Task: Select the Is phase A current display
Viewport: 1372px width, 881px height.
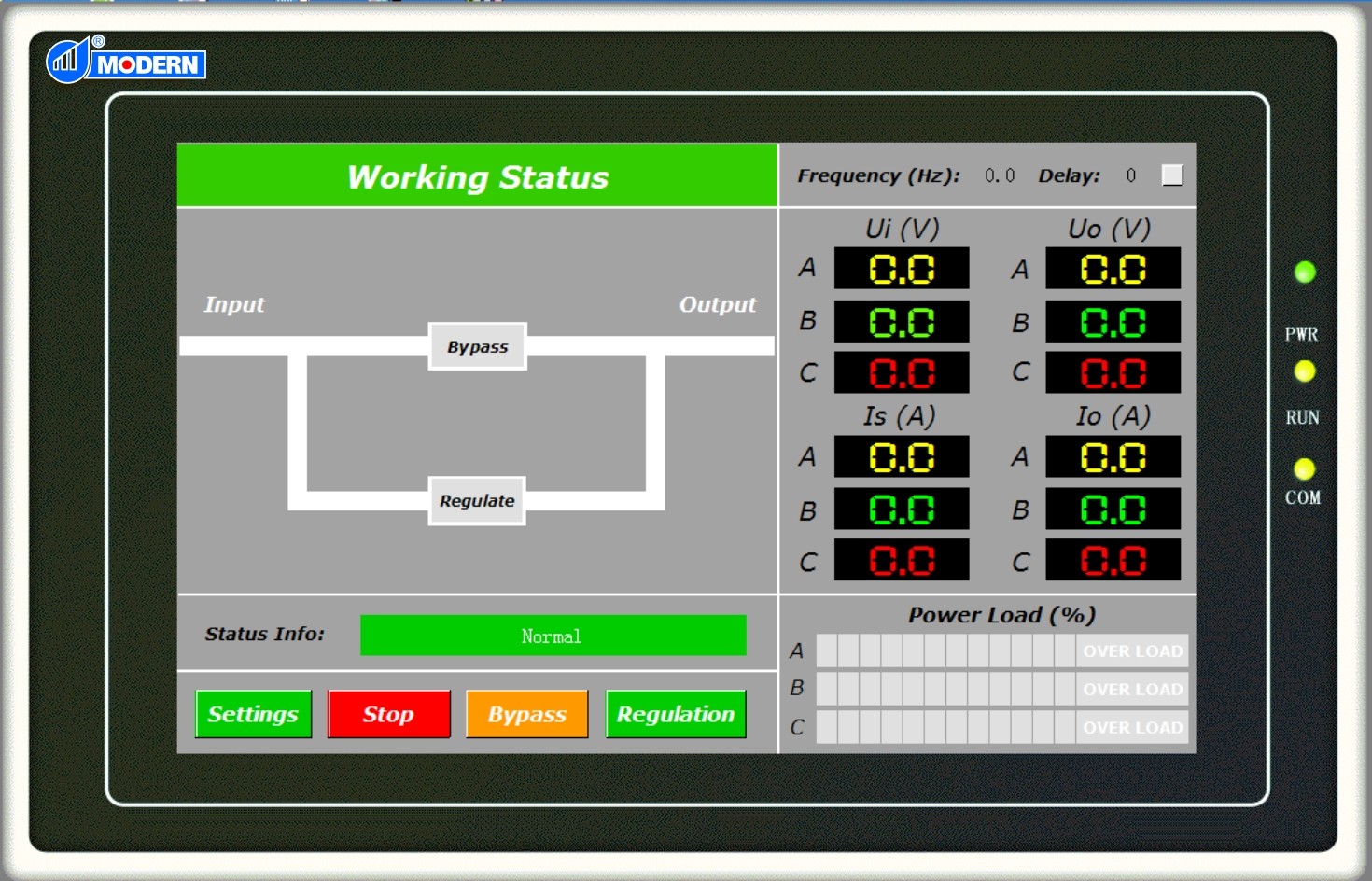Action: click(x=902, y=456)
